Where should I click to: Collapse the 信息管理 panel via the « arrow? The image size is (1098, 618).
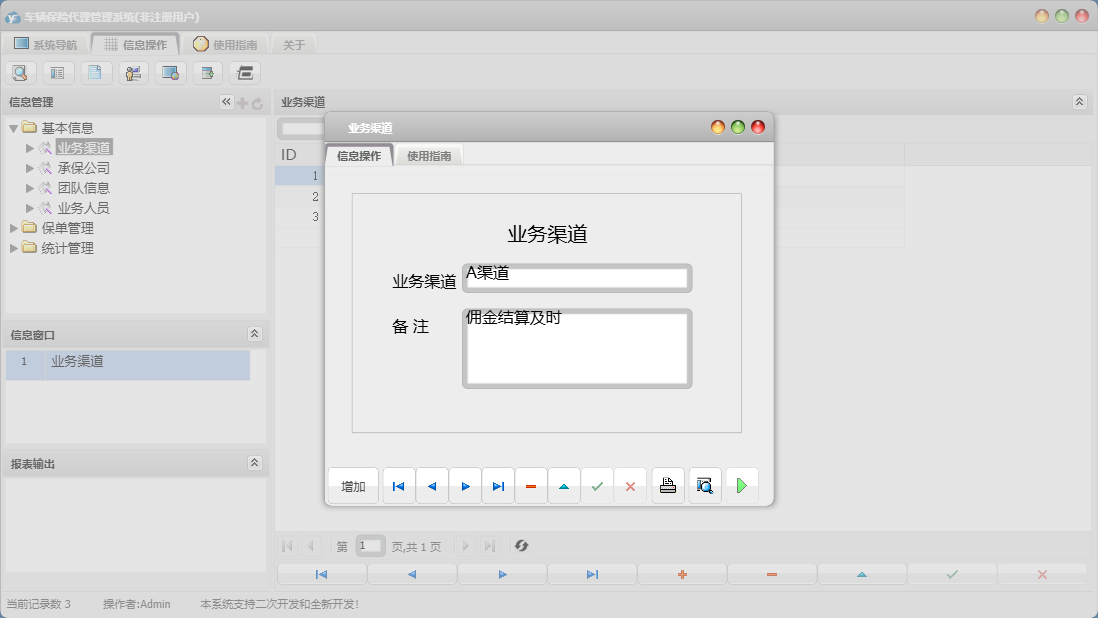click(226, 101)
